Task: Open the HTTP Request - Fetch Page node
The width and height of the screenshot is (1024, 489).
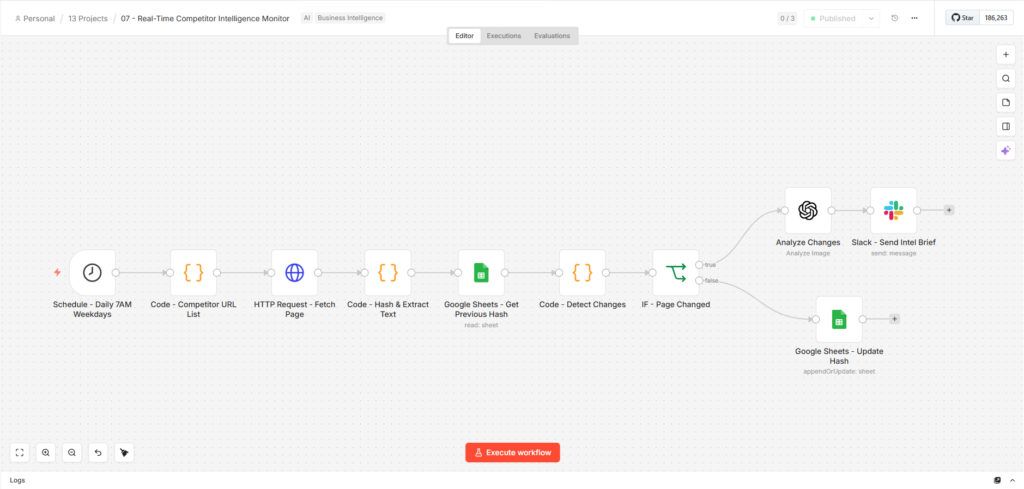Action: point(295,273)
